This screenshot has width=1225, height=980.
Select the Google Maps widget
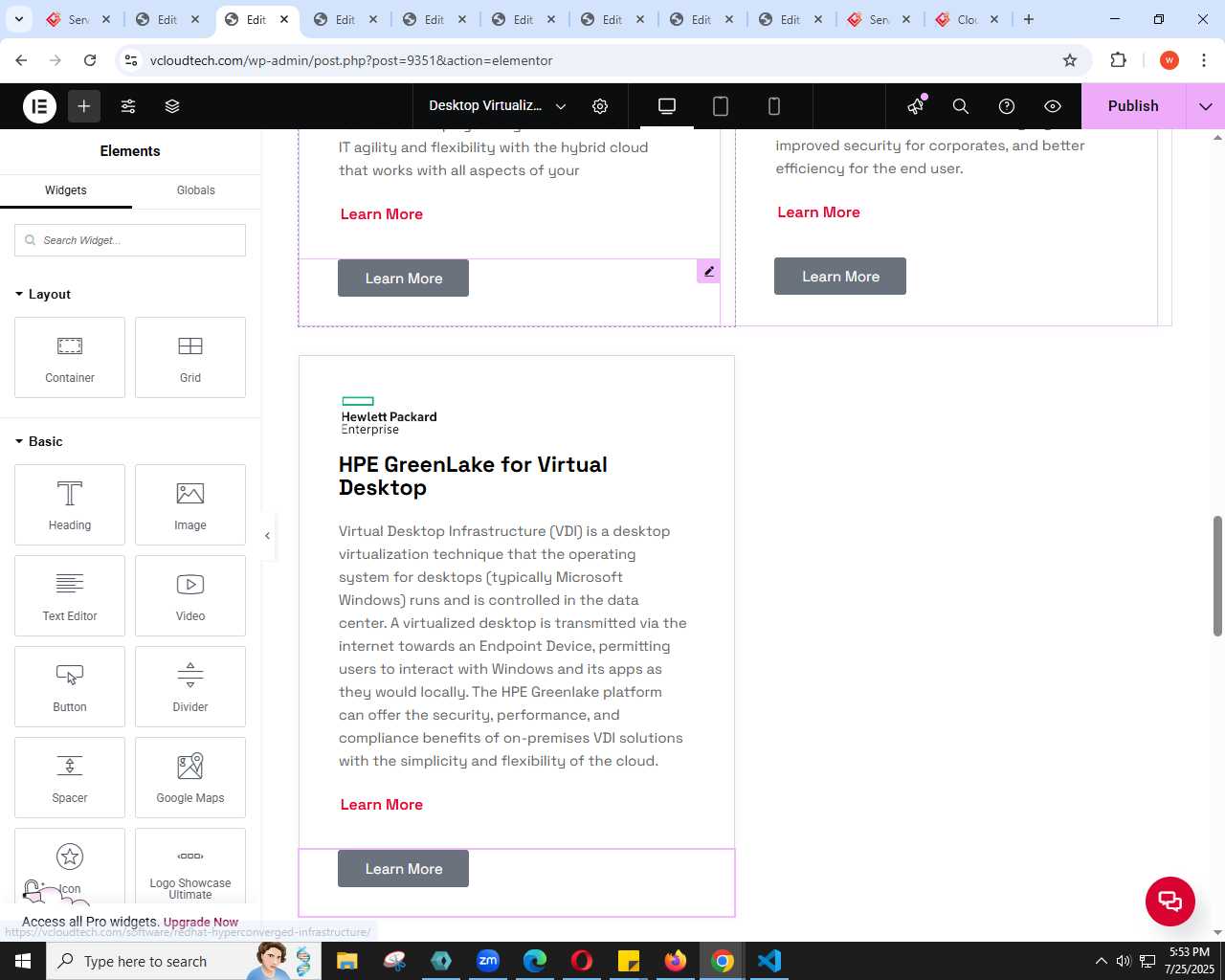190,777
